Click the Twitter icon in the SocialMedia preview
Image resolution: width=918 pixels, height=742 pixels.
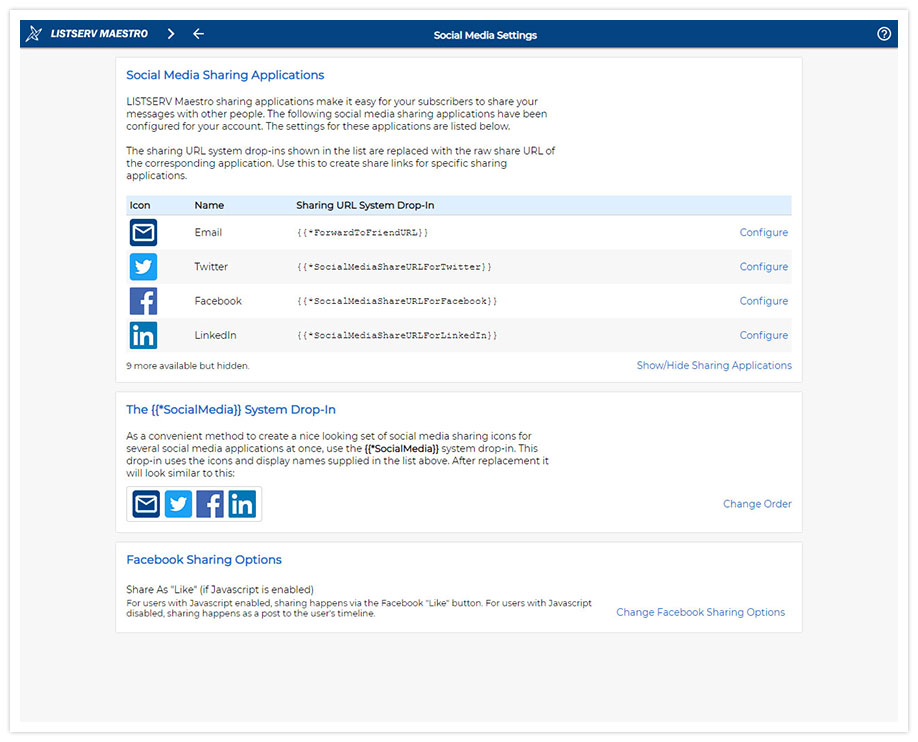pyautogui.click(x=178, y=504)
